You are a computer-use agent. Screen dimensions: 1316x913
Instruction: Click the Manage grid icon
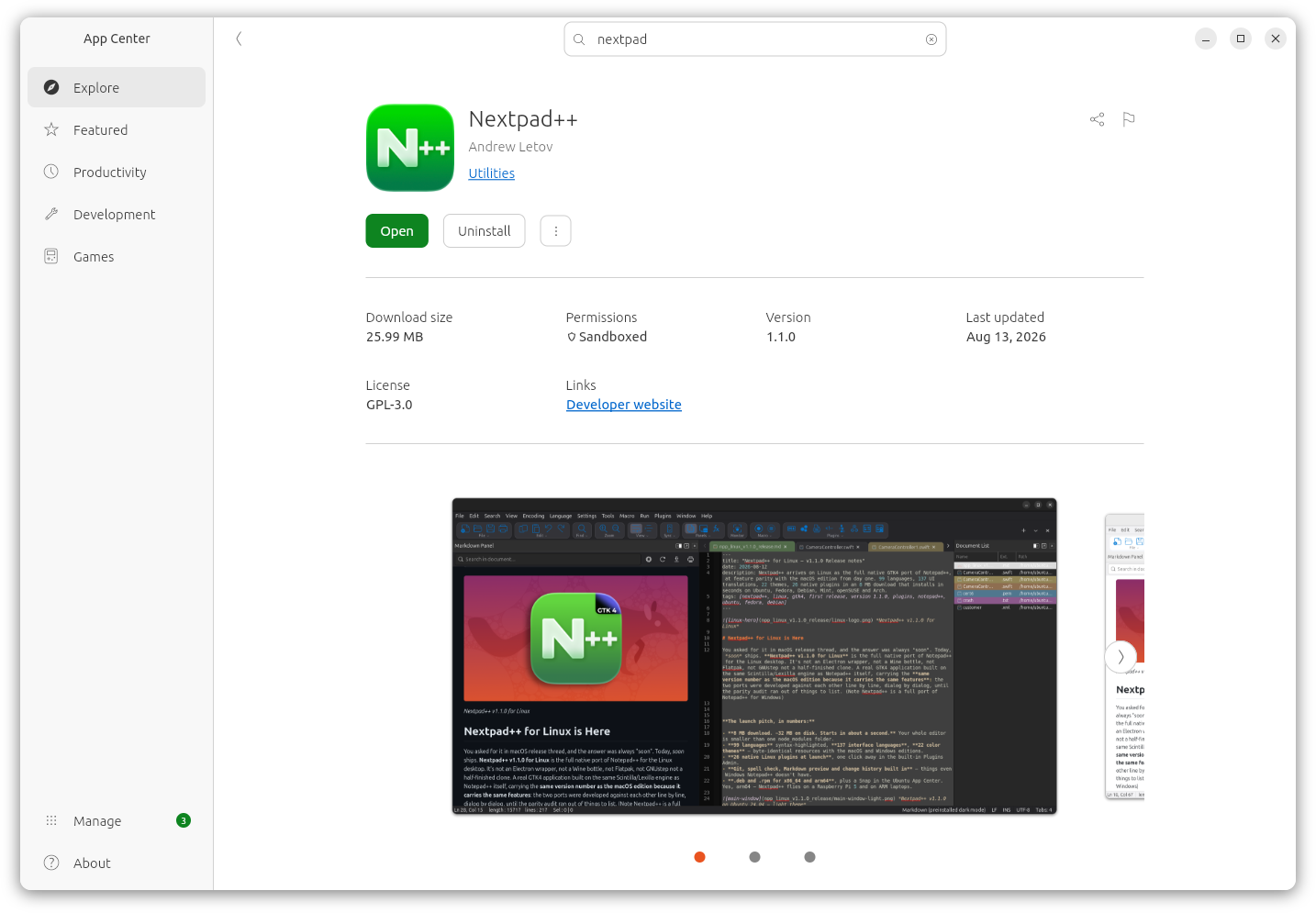(x=51, y=820)
